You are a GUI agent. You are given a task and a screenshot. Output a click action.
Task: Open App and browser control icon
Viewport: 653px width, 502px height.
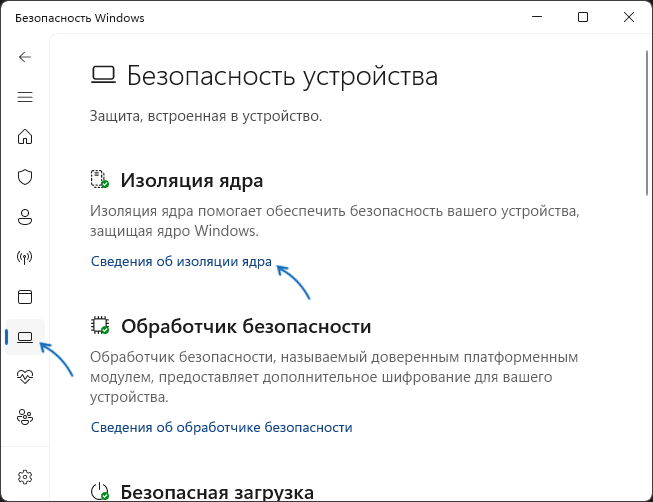click(x=25, y=297)
